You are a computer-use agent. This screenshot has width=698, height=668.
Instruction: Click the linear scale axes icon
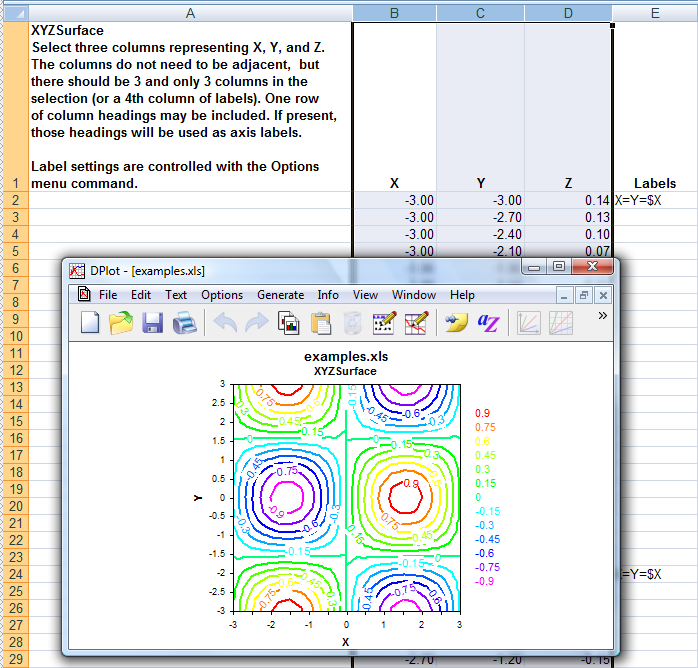[528, 323]
